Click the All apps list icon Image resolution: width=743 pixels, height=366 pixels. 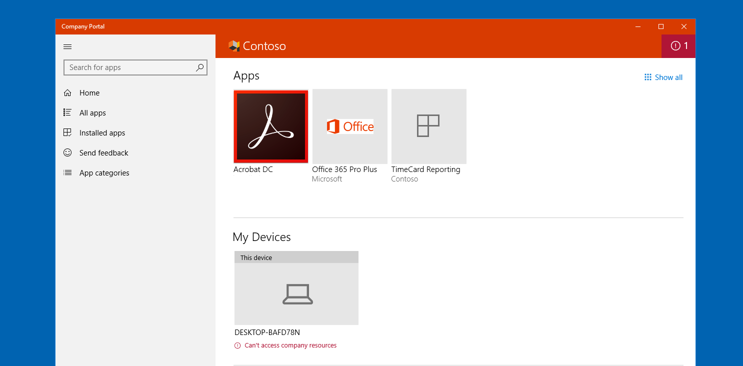pyautogui.click(x=67, y=113)
